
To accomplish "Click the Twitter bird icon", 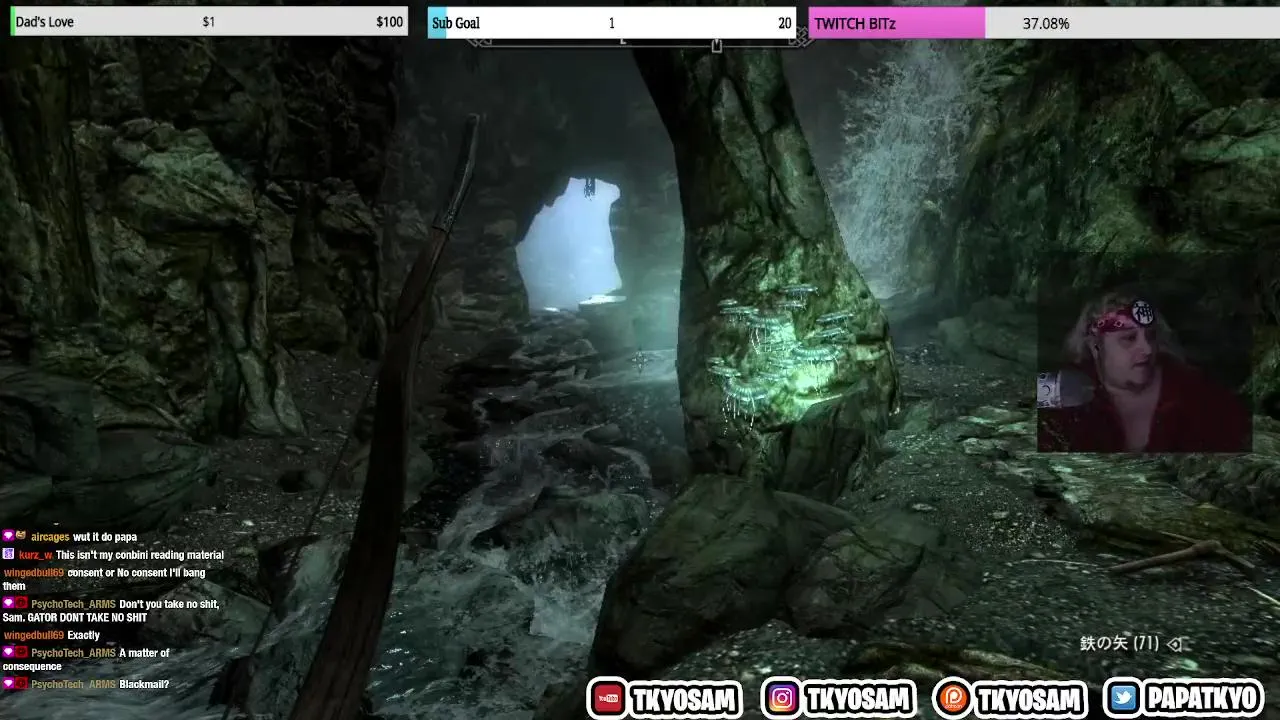I will tap(1125, 699).
